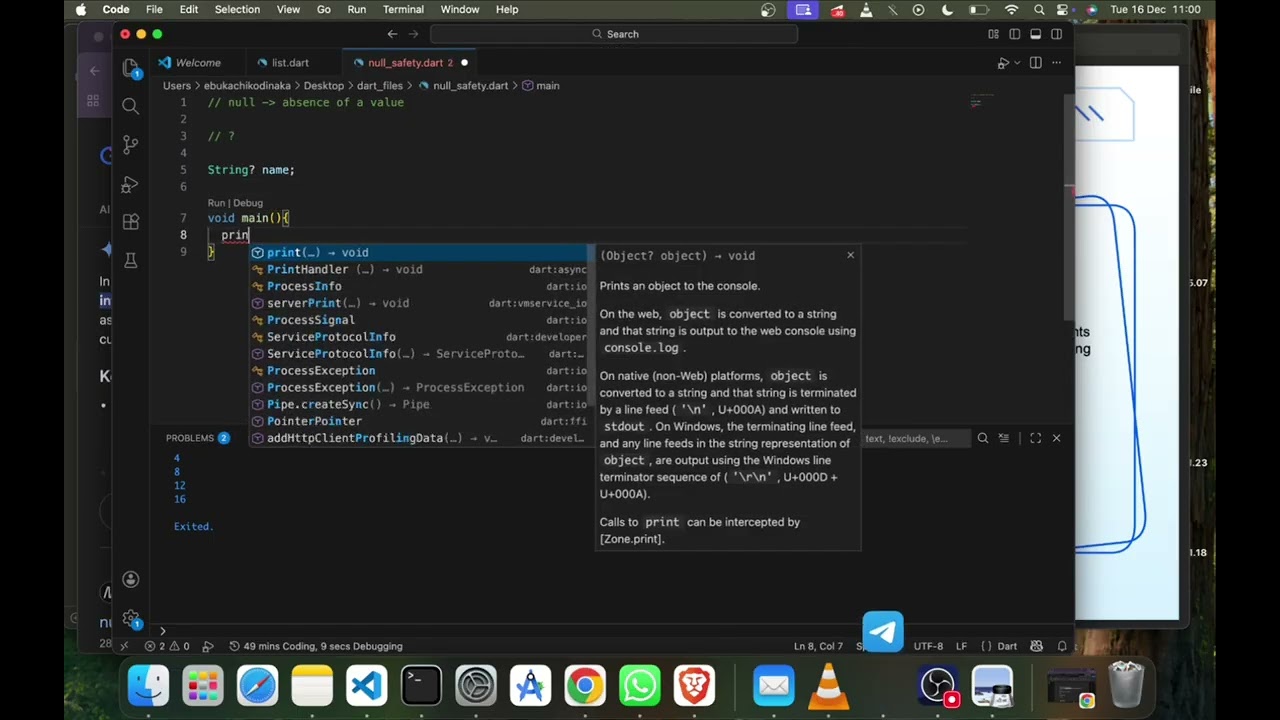The height and width of the screenshot is (720, 1280).
Task: Click the Search command center field
Action: [x=614, y=34]
